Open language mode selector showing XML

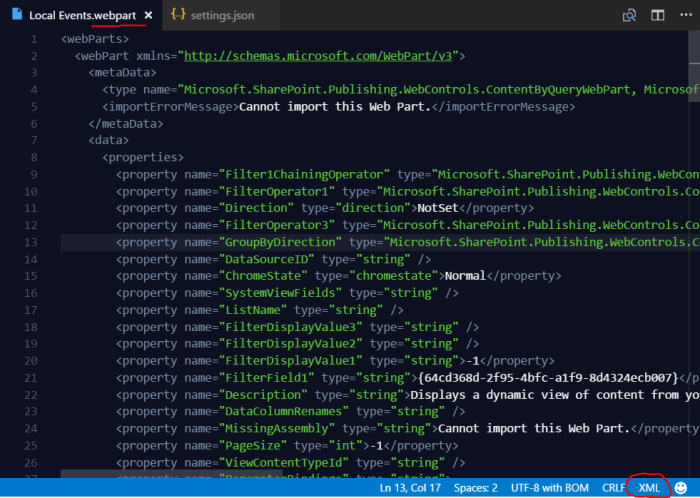[649, 487]
